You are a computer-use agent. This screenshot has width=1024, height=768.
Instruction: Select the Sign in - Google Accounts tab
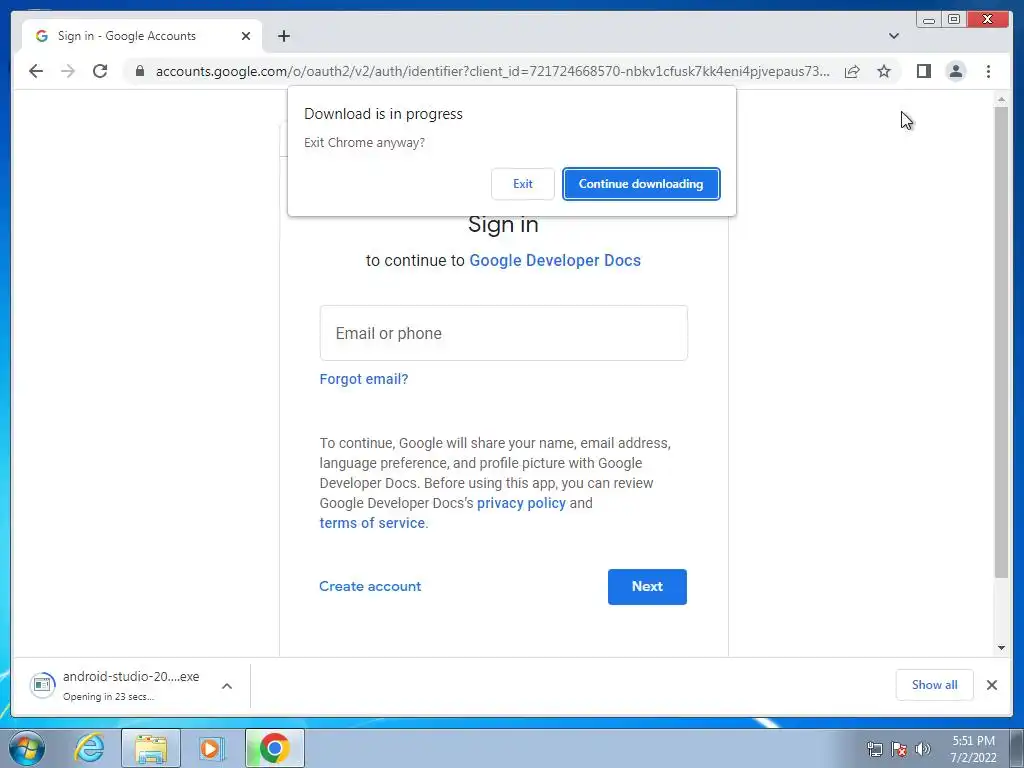142,36
